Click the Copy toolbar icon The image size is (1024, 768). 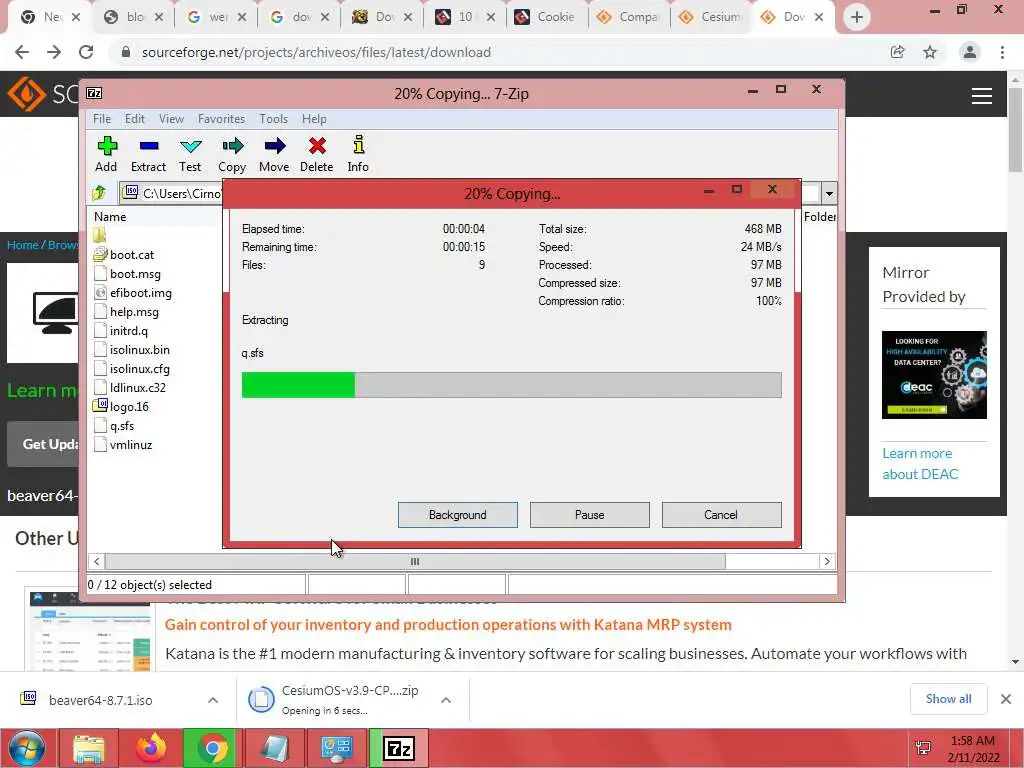pyautogui.click(x=232, y=154)
